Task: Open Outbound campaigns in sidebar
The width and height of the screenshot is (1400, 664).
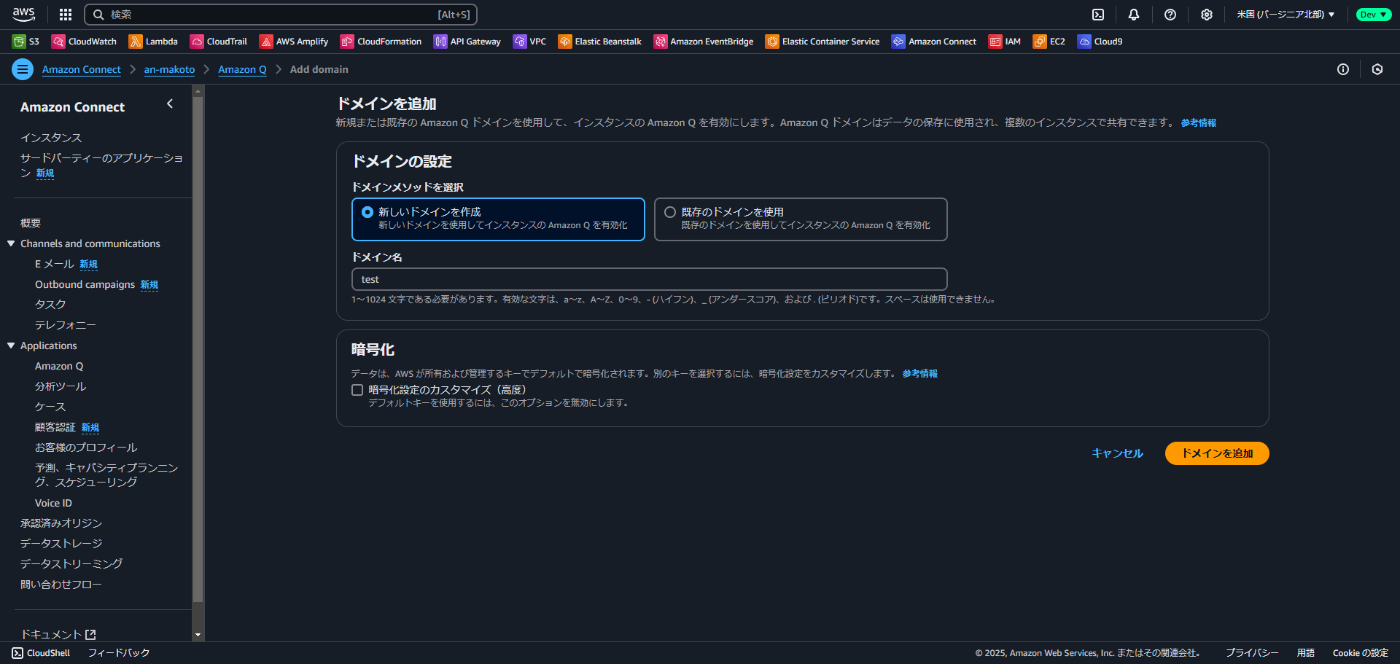Action: tap(85, 284)
